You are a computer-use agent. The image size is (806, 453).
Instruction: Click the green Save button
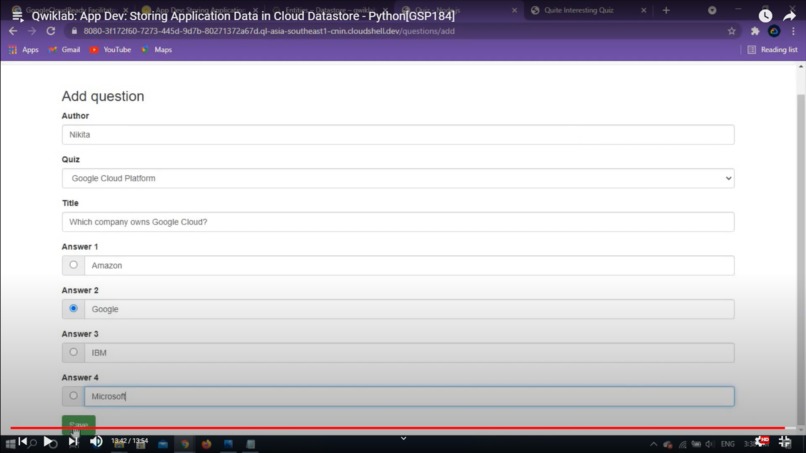[x=79, y=424]
